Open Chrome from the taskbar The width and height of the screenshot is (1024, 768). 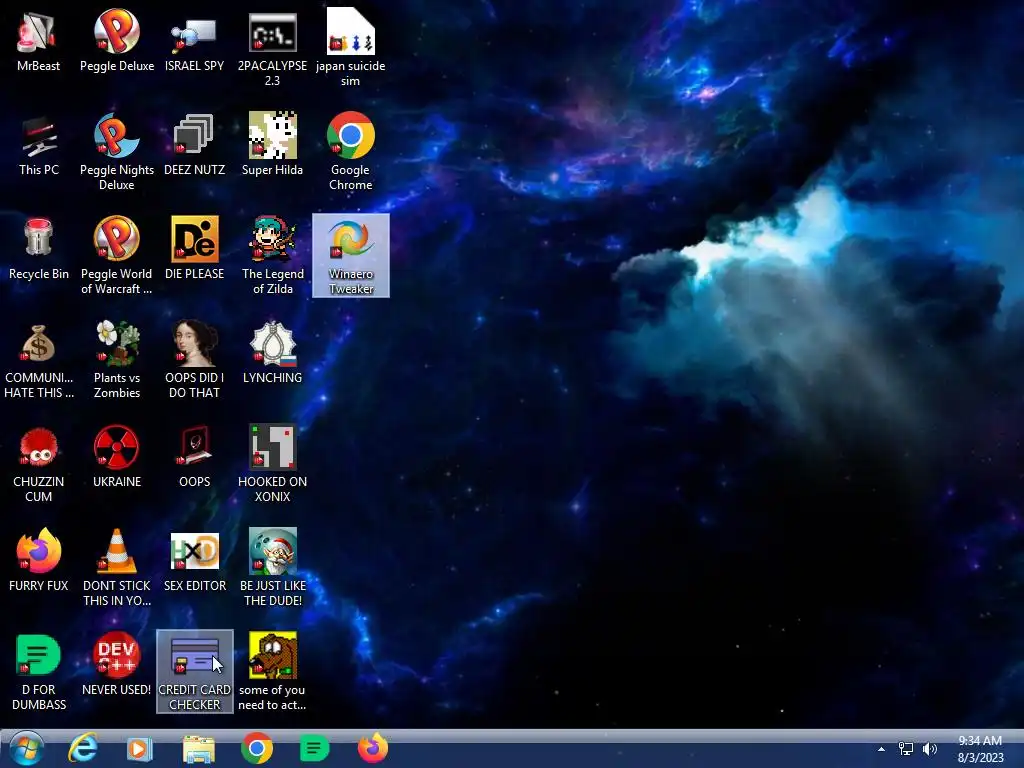pos(257,748)
